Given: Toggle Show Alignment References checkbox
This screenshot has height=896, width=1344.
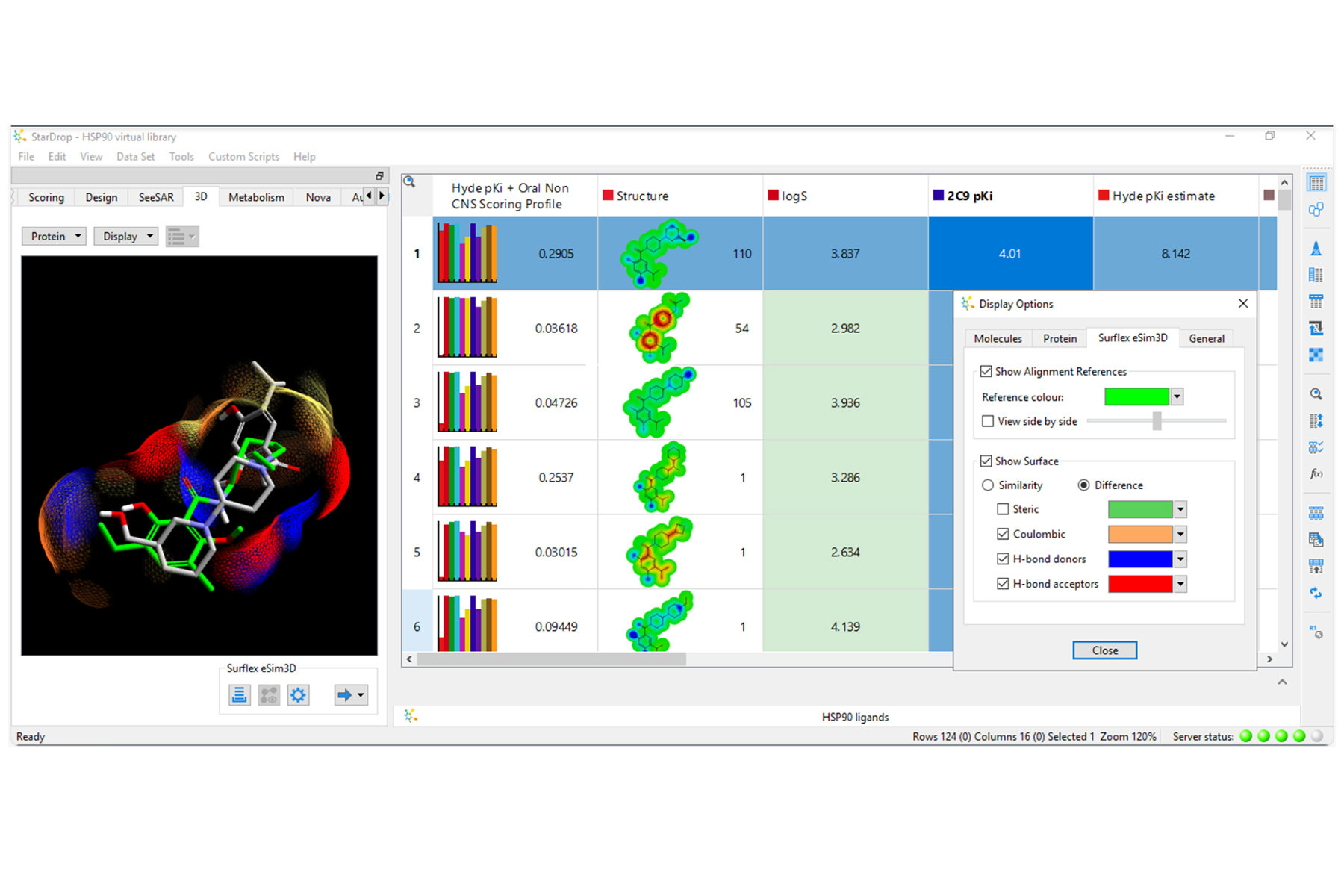Looking at the screenshot, I should 986,371.
